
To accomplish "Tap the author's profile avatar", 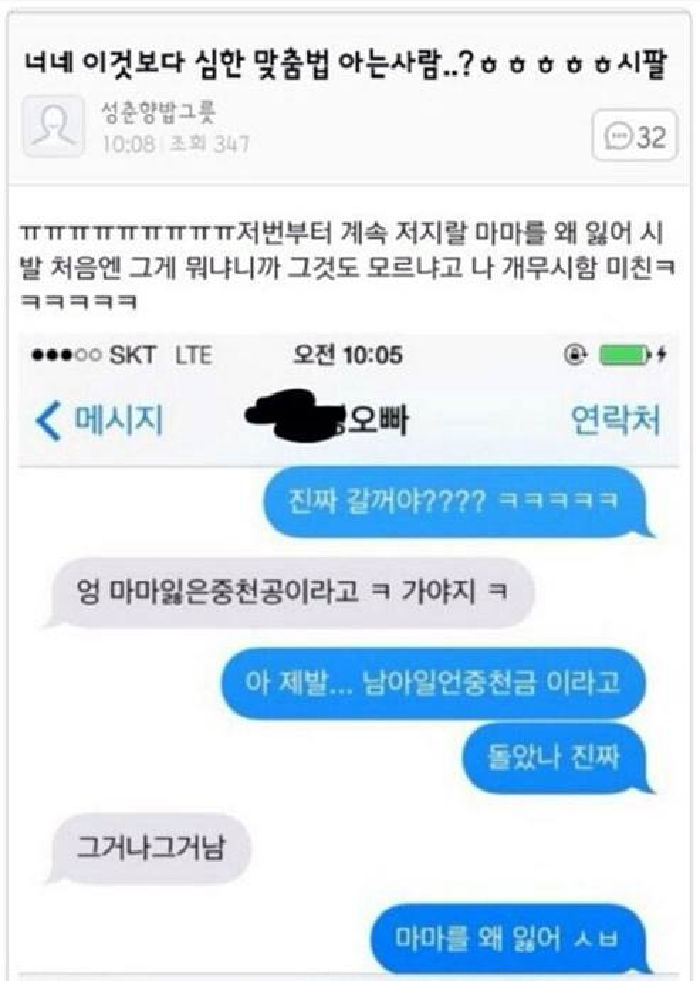I will coord(53,126).
